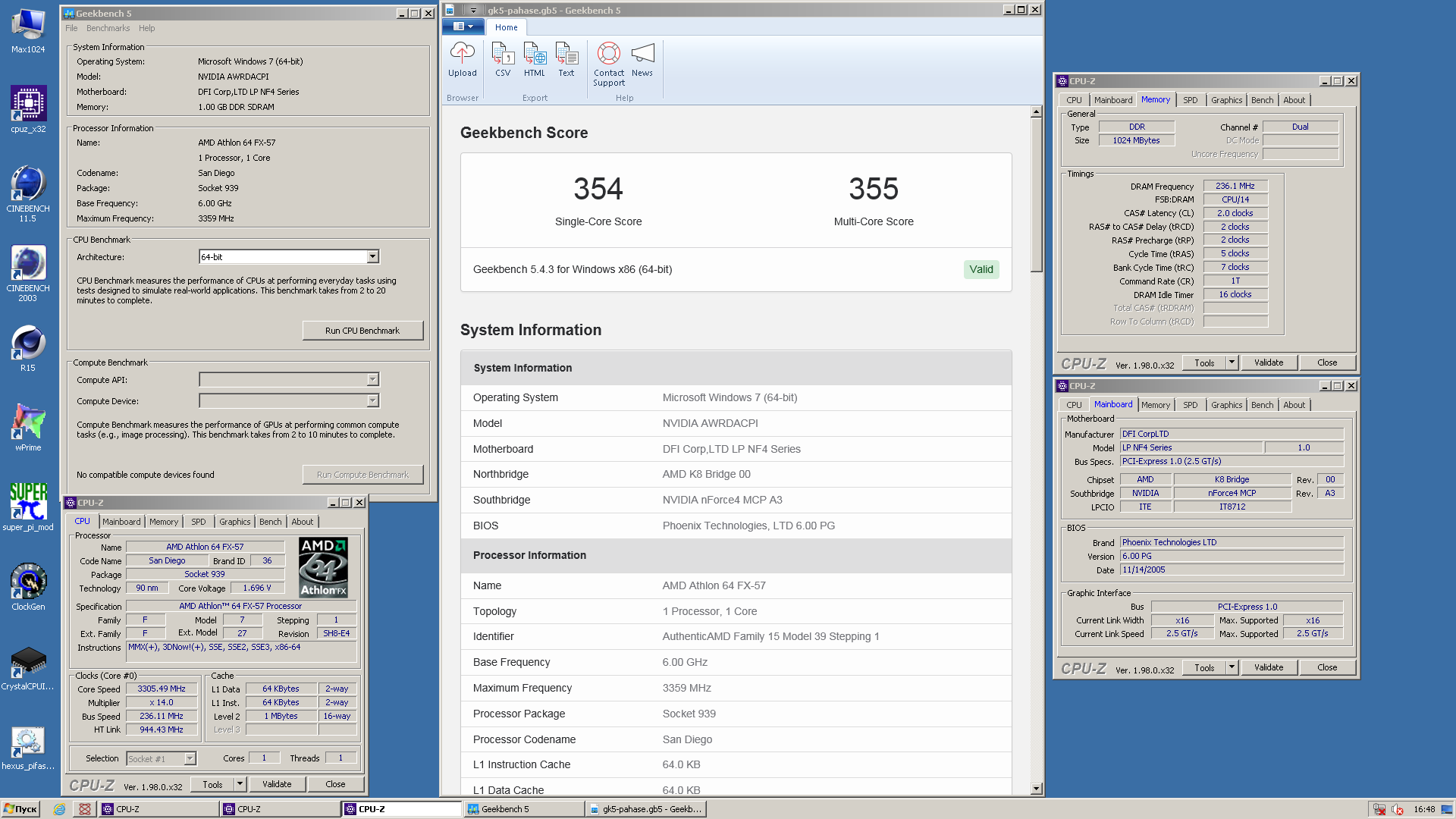Select the Home ribbon tab
The image size is (1456, 819).
point(507,27)
